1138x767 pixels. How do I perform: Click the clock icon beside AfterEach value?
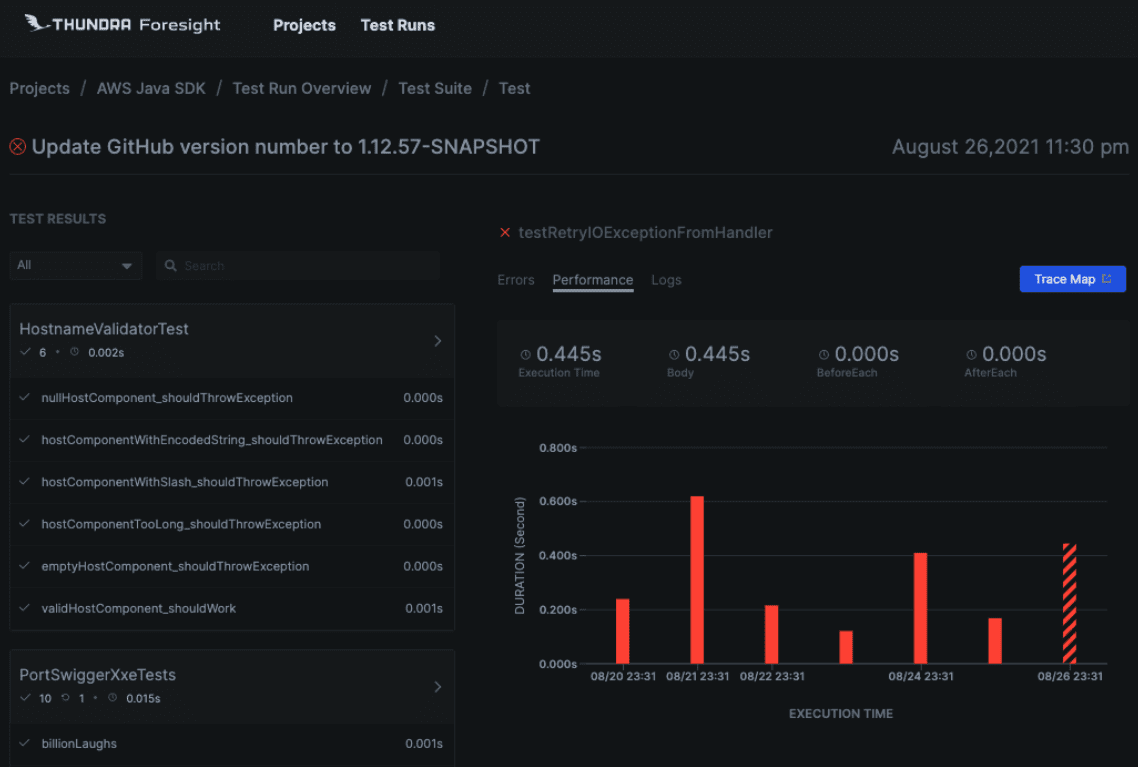[971, 355]
